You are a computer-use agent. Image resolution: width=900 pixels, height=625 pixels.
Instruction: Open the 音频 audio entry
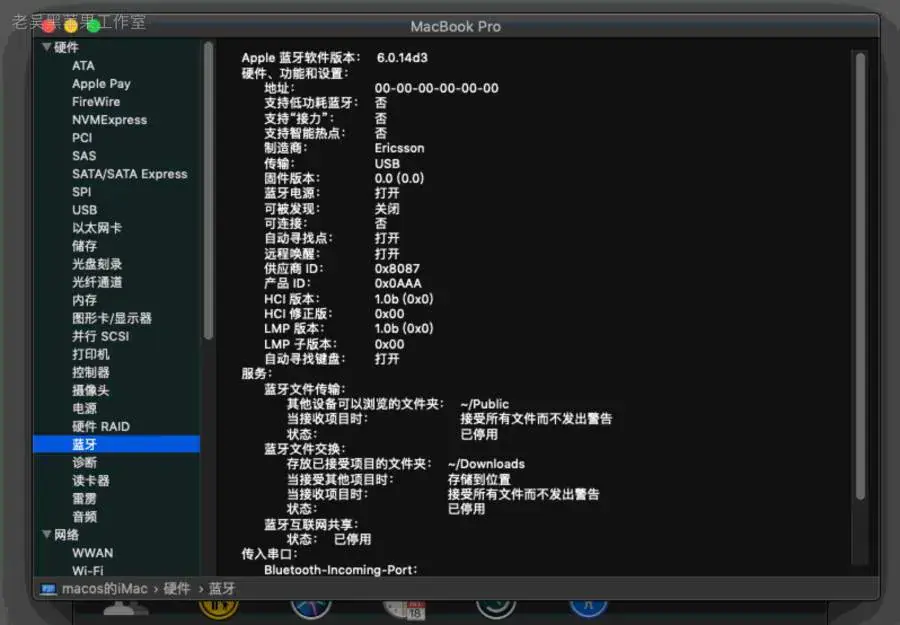(x=84, y=517)
